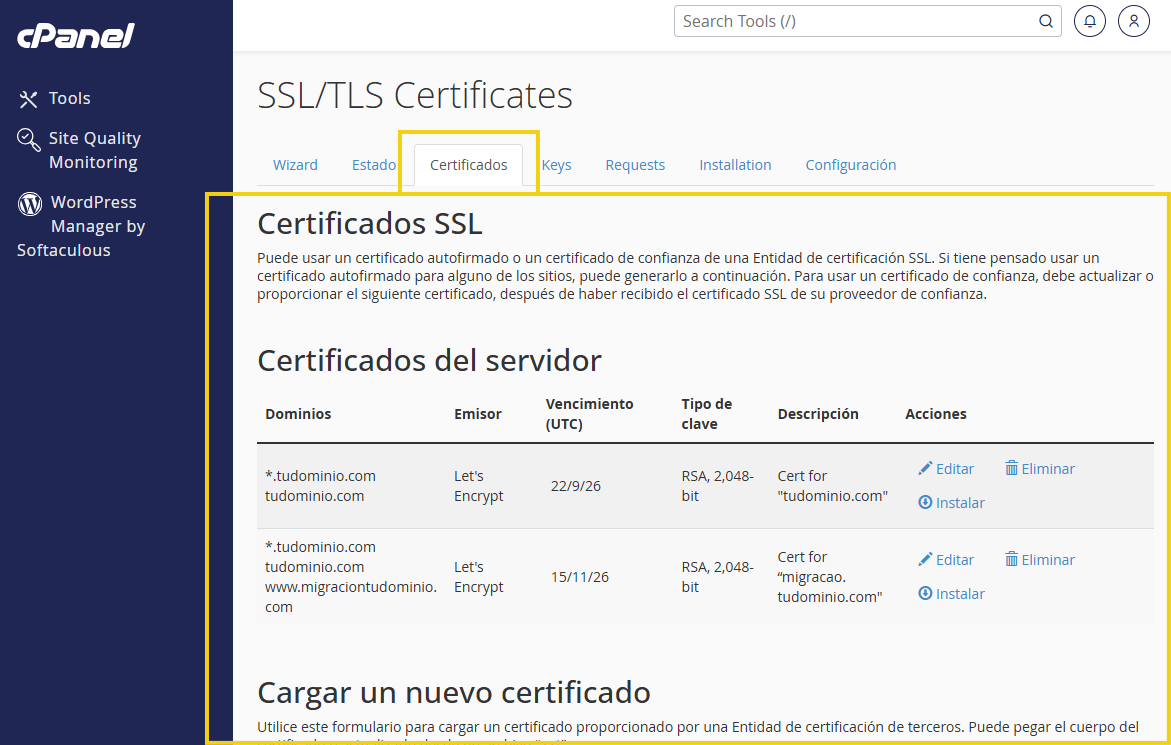Click Cert for "migracao.tudominio.com" description
Screen dimensions: 1171x745
click(x=830, y=577)
